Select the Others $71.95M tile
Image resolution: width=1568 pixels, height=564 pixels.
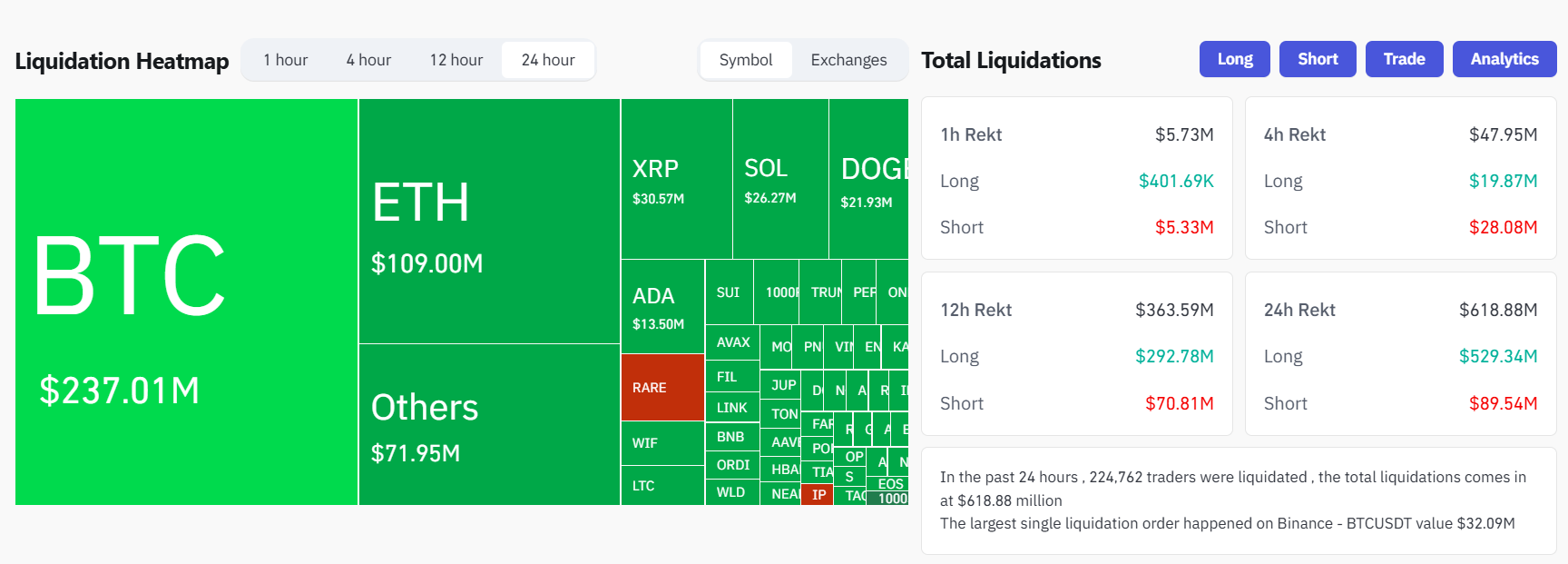[x=489, y=424]
